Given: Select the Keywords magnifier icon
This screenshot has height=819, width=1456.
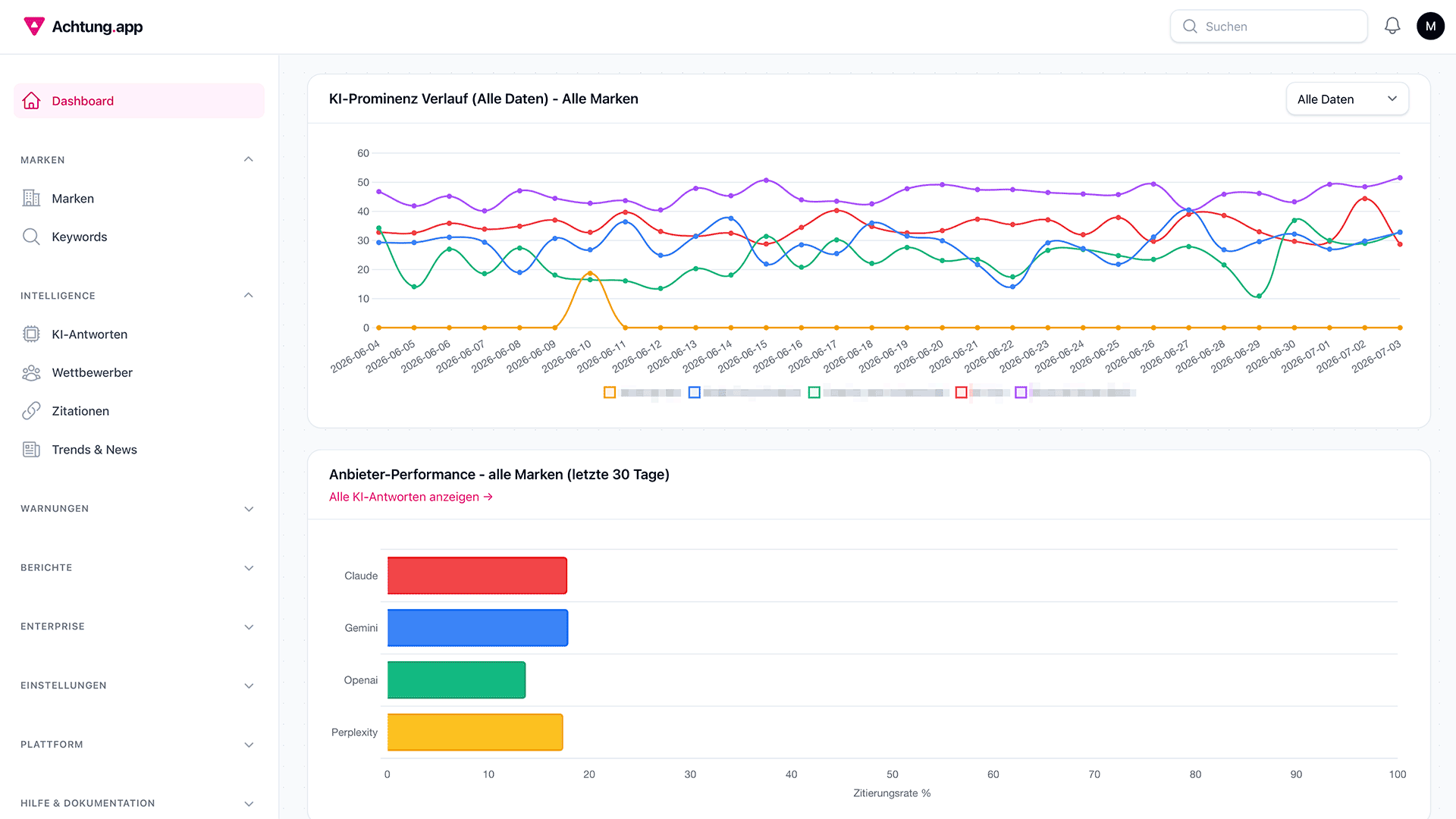Looking at the screenshot, I should pyautogui.click(x=31, y=237).
